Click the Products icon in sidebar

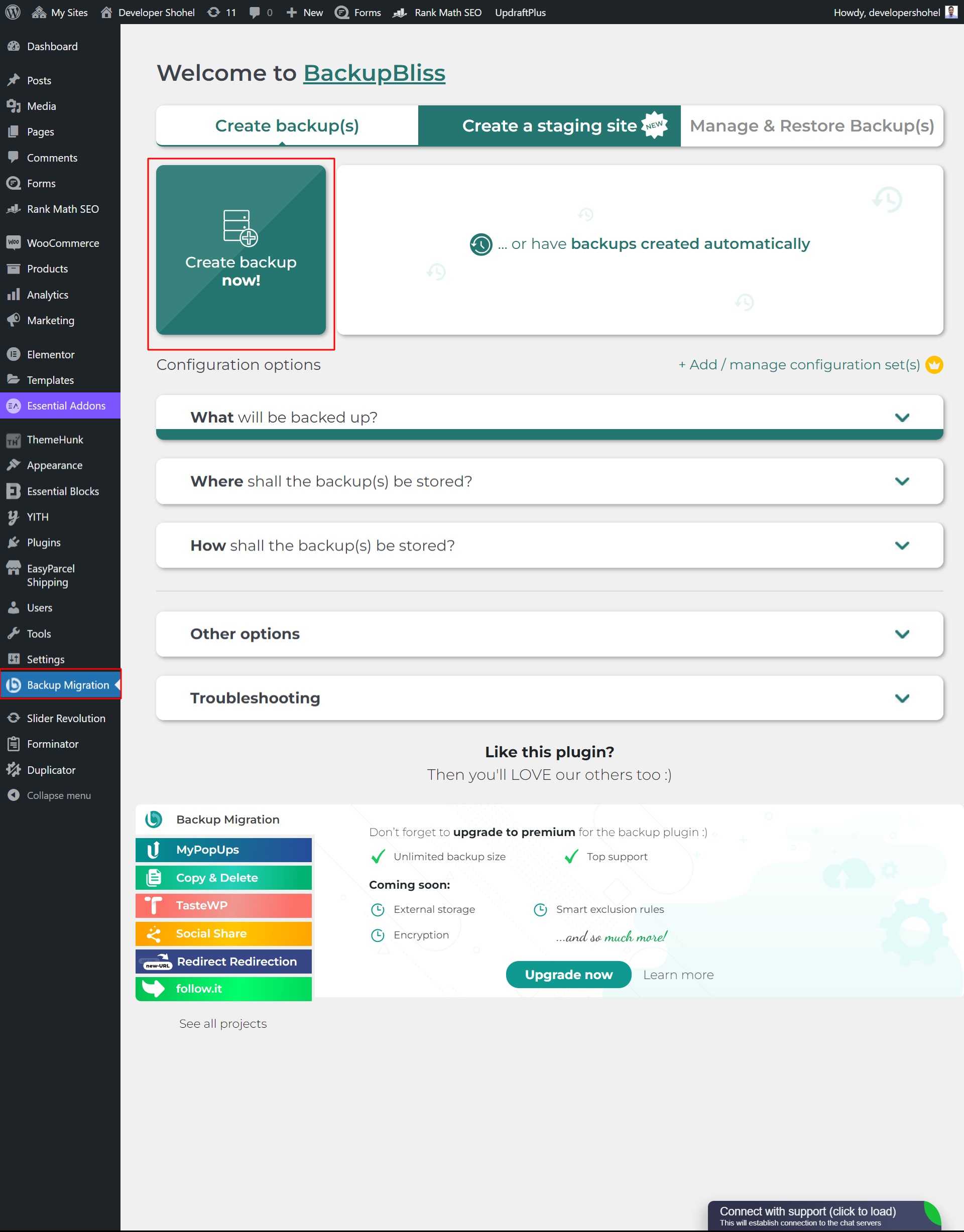14,268
